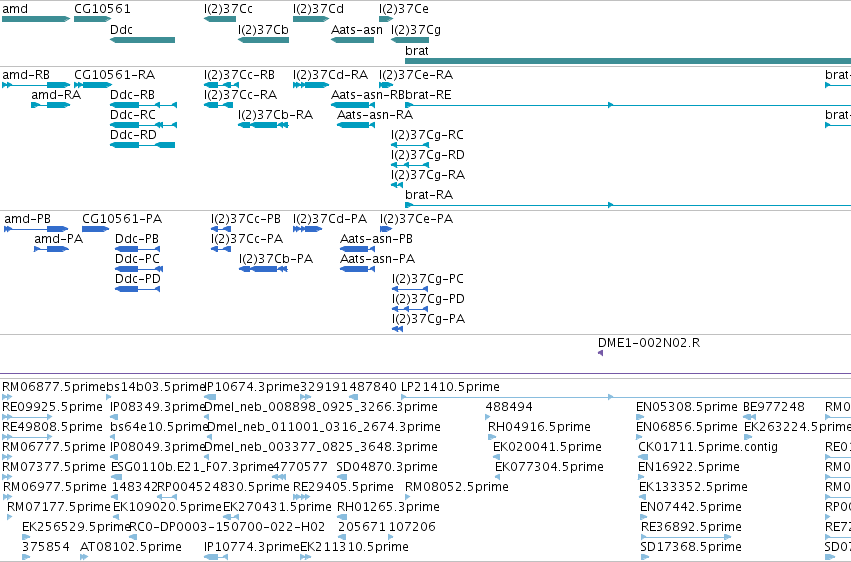The width and height of the screenshot is (851, 562).
Task: Click the l(2)37Cg gene label
Action: (416, 30)
